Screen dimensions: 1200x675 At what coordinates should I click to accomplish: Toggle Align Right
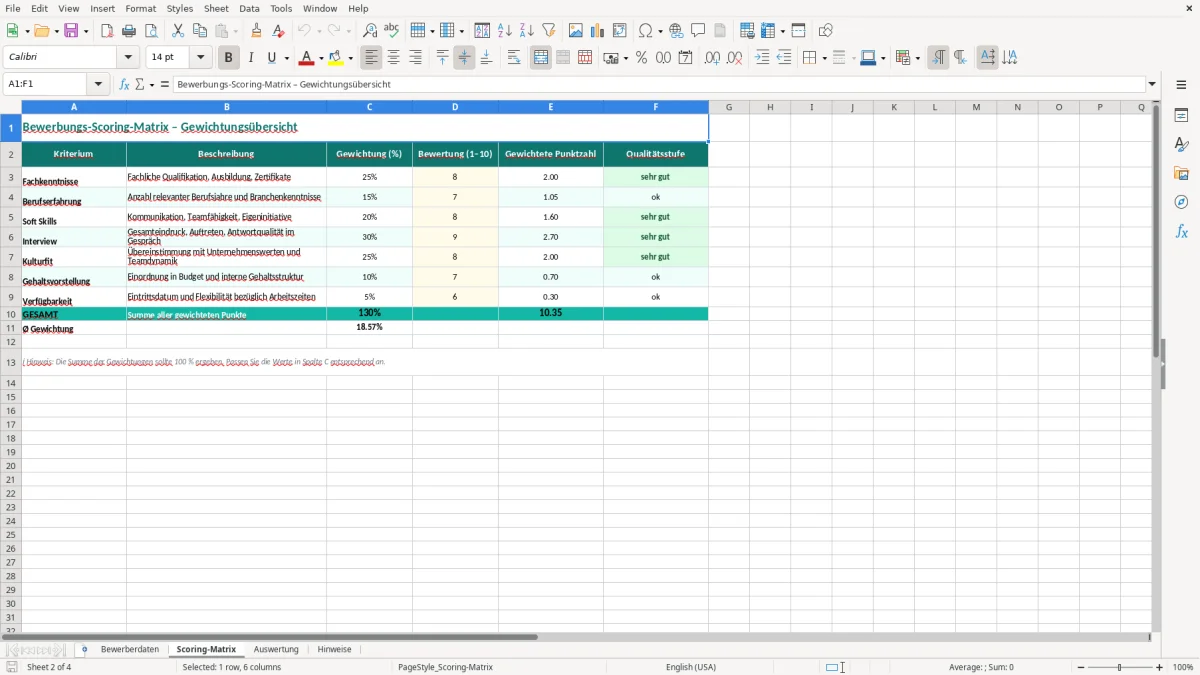[x=416, y=58]
